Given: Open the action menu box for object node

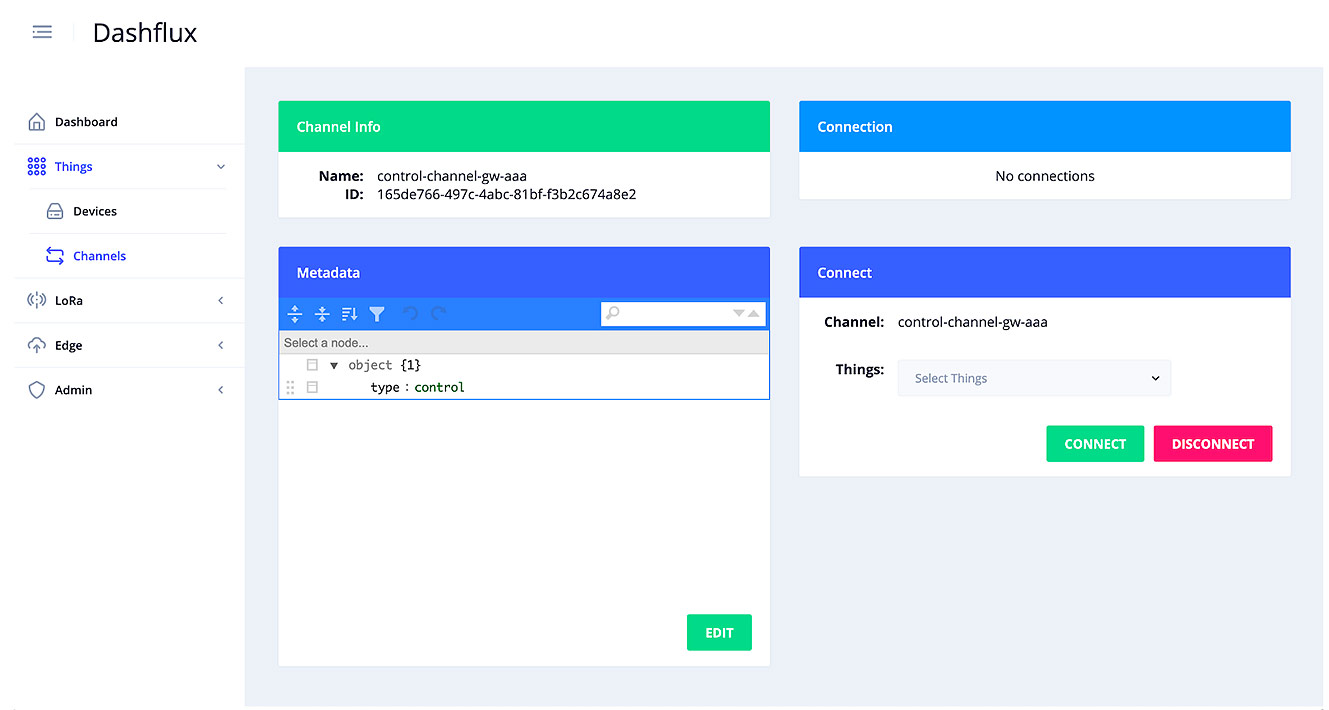Looking at the screenshot, I should point(312,365).
